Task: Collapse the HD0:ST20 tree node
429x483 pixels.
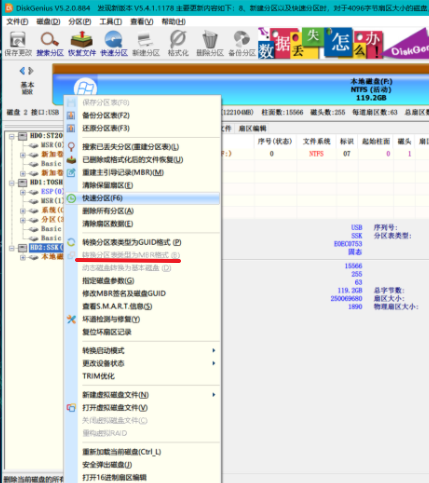Action: (12, 136)
